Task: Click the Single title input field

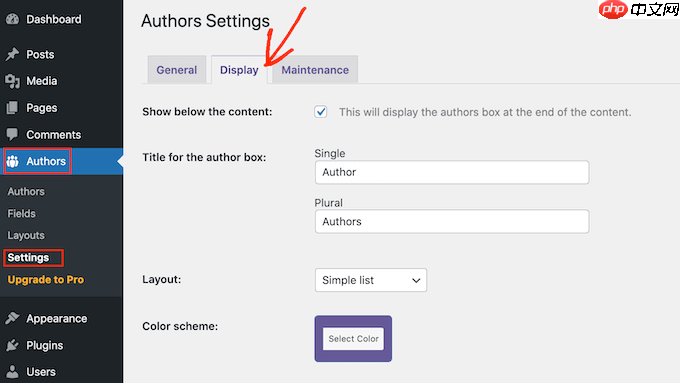Action: pyautogui.click(x=452, y=172)
